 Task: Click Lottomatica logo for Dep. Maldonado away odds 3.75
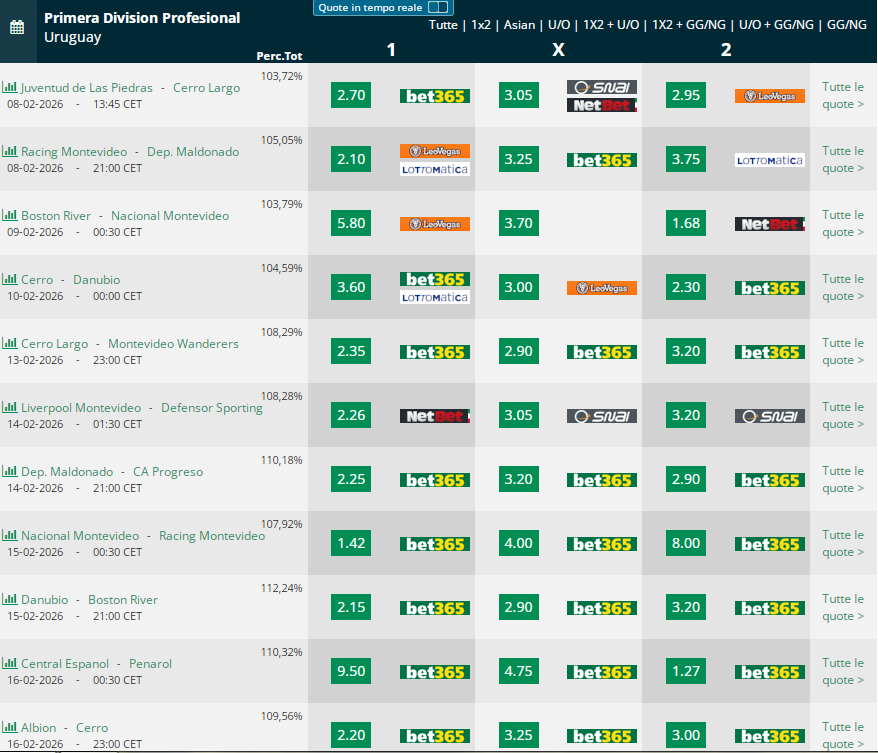[769, 160]
